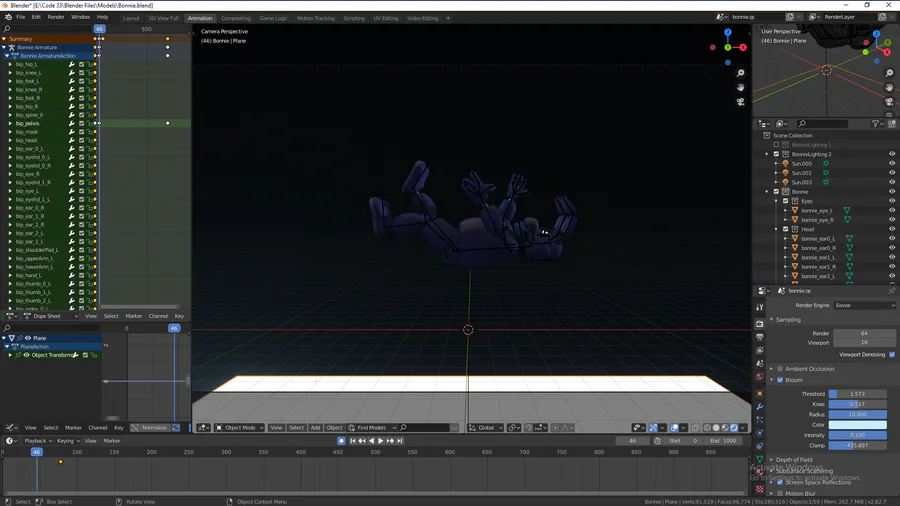Click the zoom magnifier in camera viewport
900x506 pixels.
740,73
